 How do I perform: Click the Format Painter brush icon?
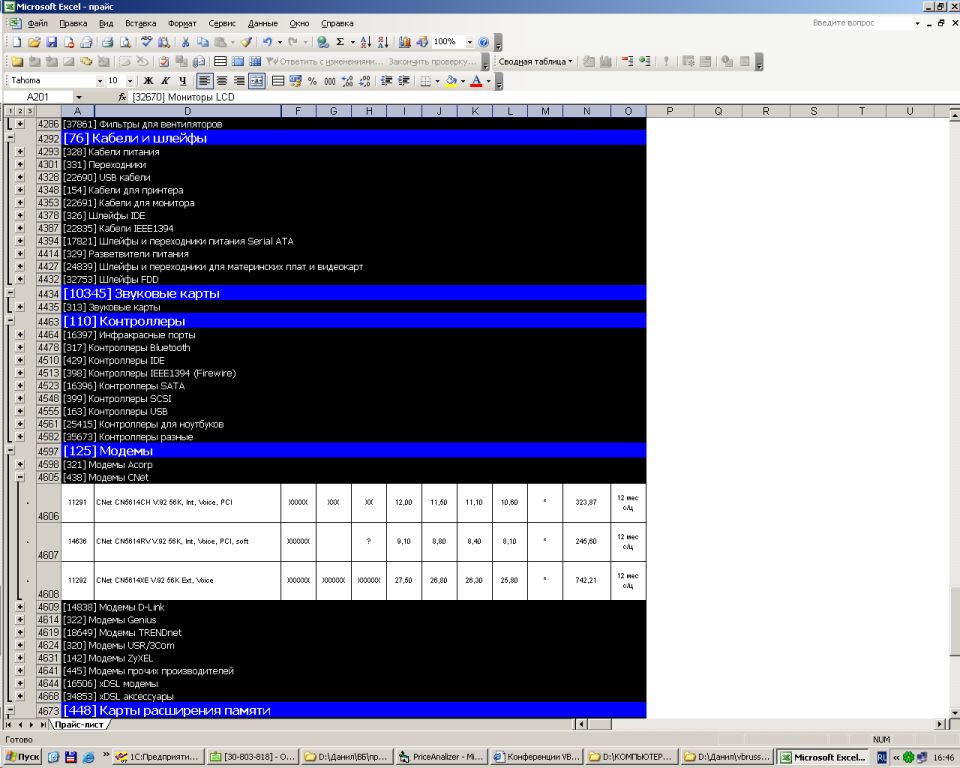click(245, 42)
